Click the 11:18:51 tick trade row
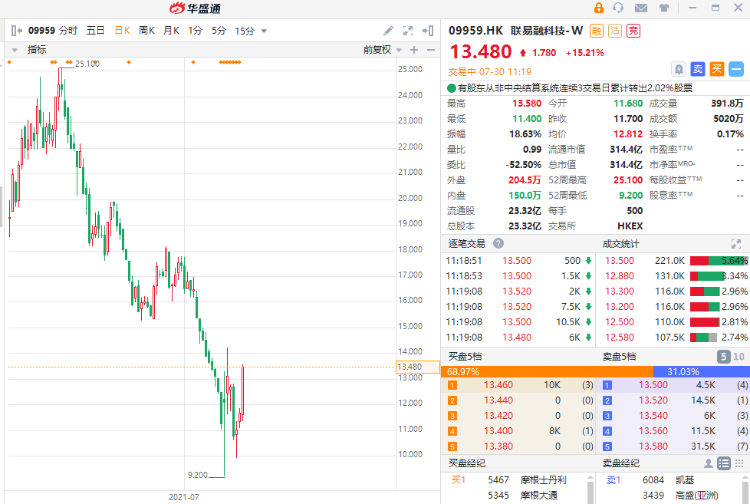 point(518,261)
